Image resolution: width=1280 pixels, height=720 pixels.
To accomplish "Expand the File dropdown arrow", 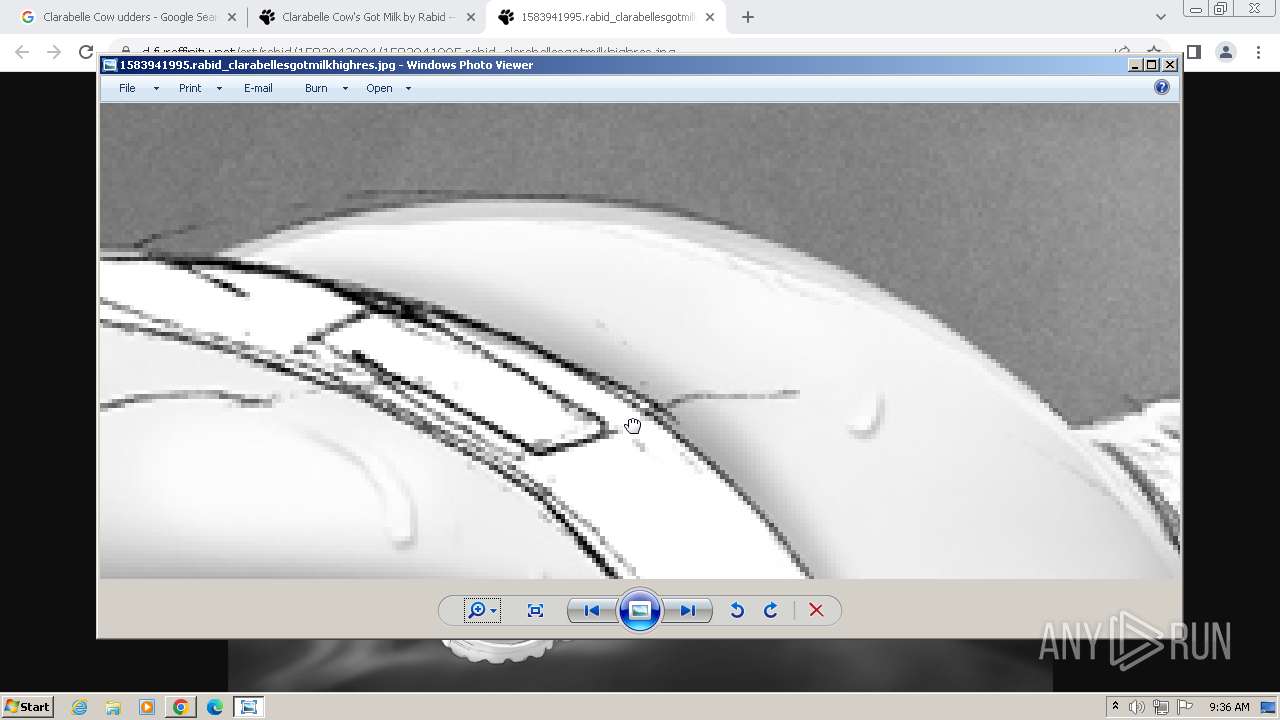I will 156,89.
